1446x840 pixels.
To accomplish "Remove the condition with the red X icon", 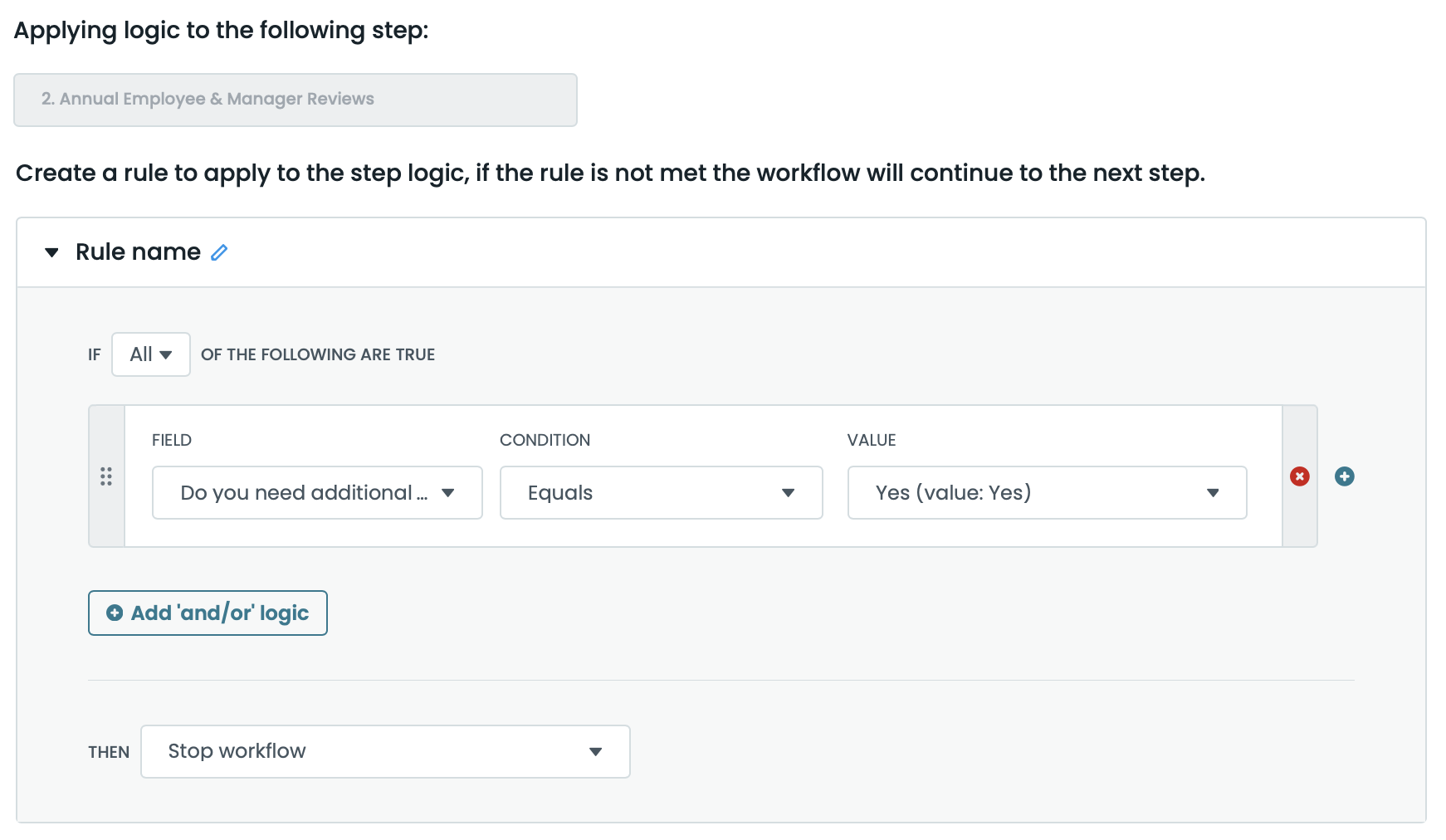I will coord(1299,476).
